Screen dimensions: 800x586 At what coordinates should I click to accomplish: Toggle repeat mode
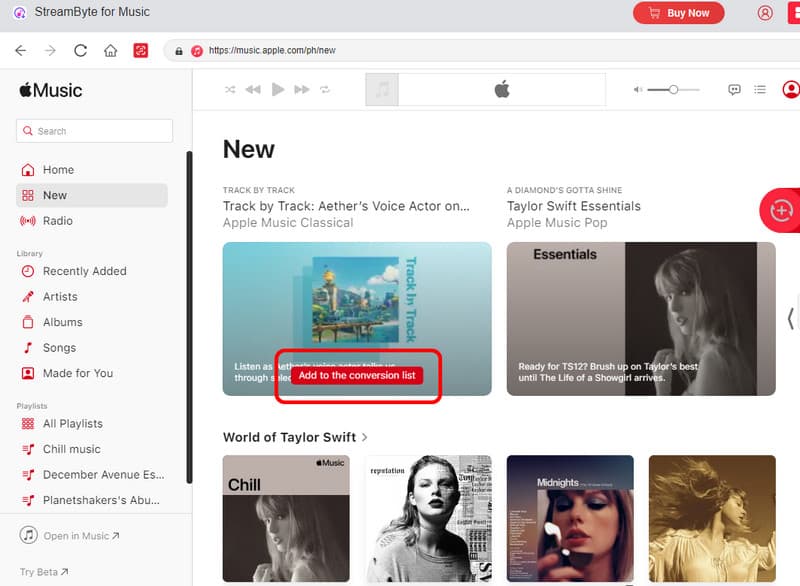325,90
